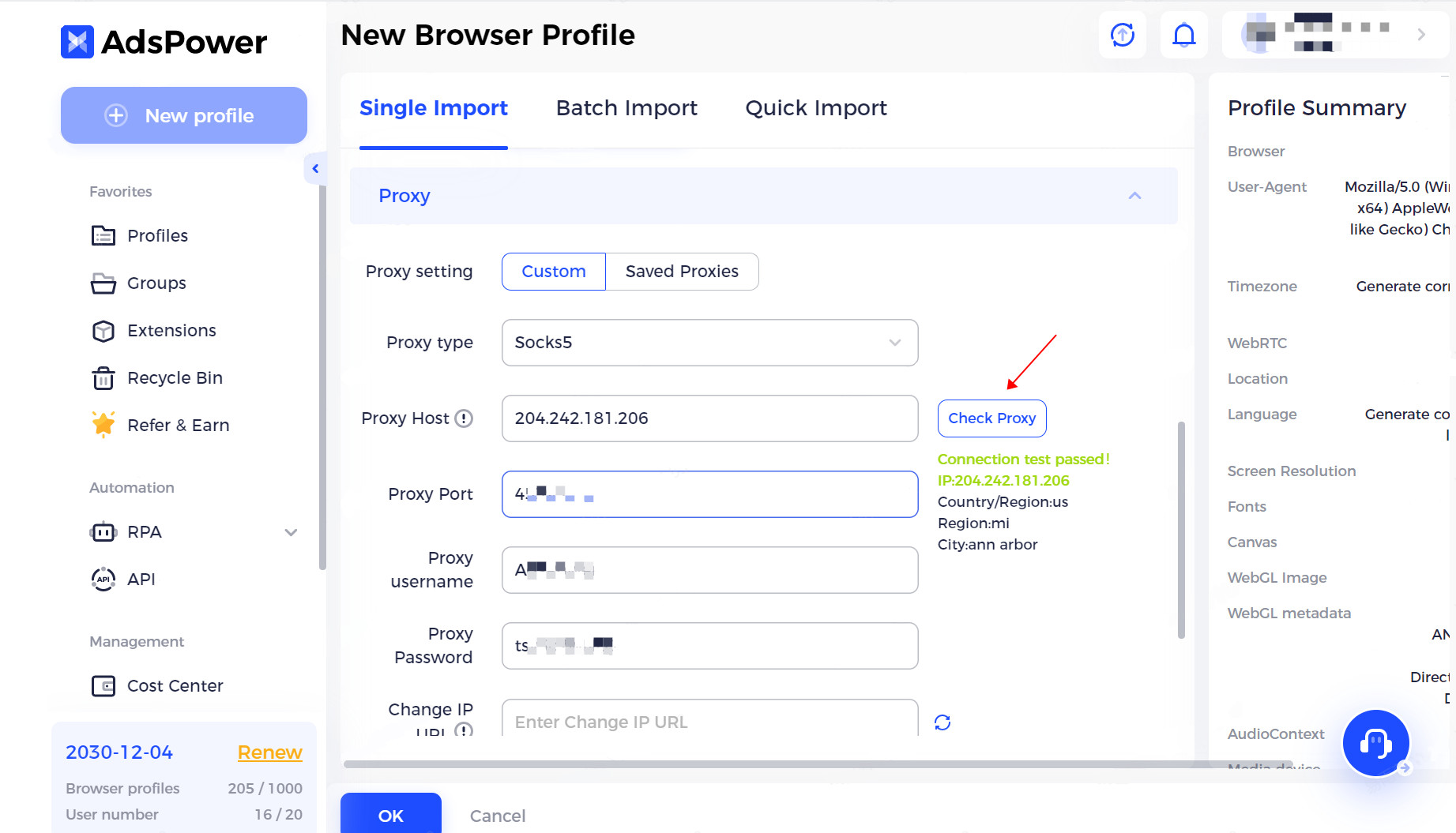
Task: Click the Renew link
Action: click(x=270, y=752)
